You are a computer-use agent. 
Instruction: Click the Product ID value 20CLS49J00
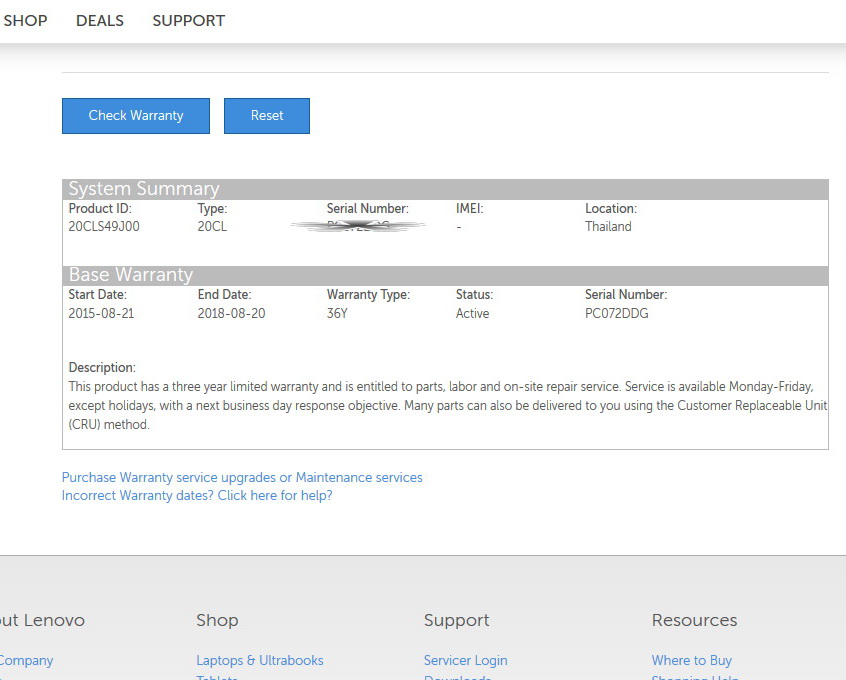(x=104, y=227)
